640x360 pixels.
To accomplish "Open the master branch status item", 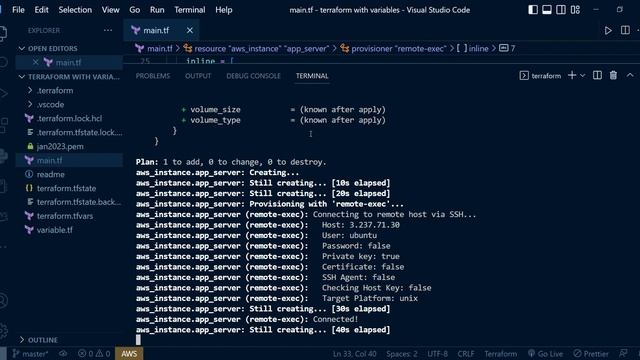I will click(31, 354).
